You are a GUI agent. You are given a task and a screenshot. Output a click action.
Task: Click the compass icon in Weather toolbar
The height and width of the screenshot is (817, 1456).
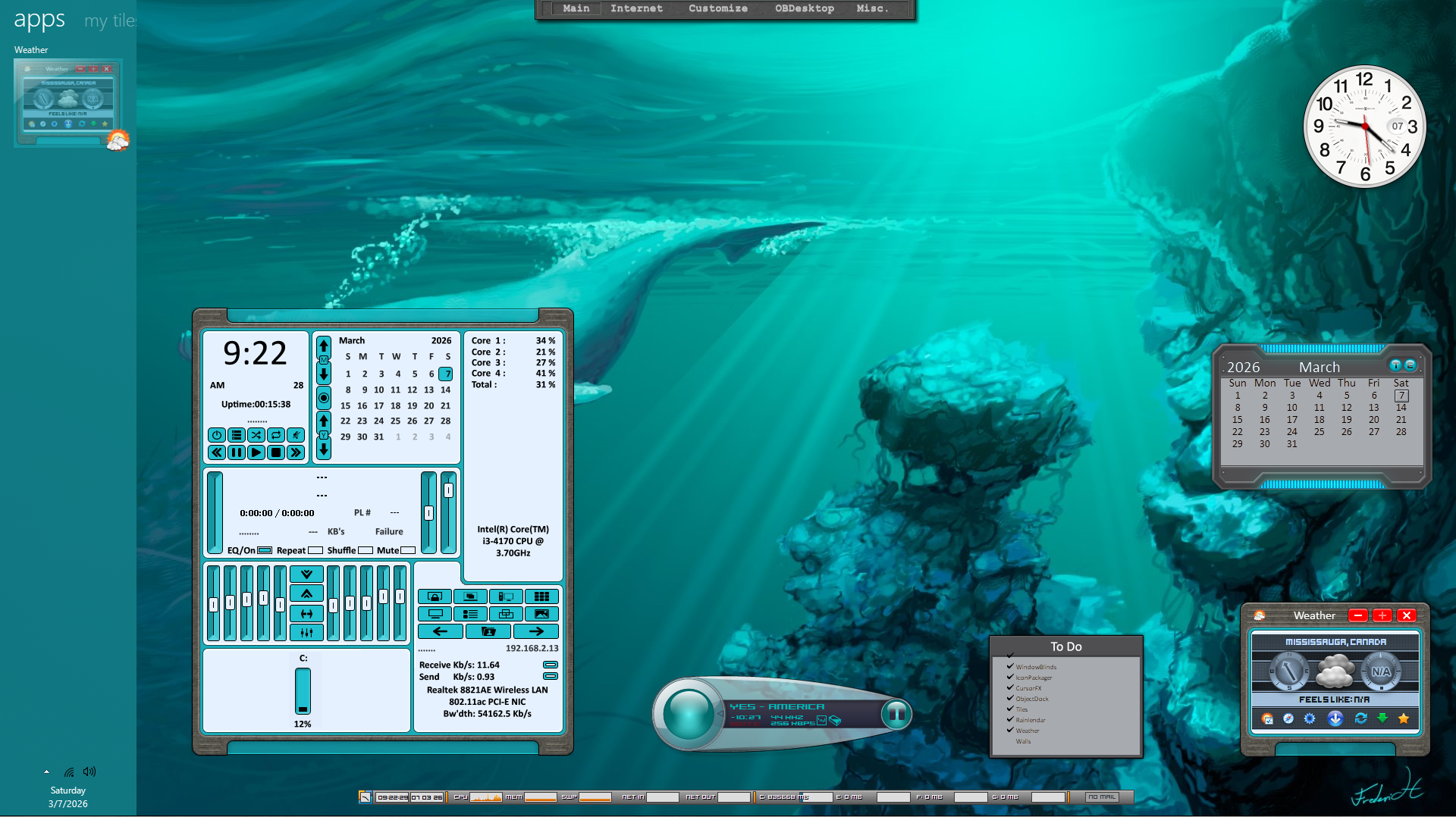[1288, 718]
